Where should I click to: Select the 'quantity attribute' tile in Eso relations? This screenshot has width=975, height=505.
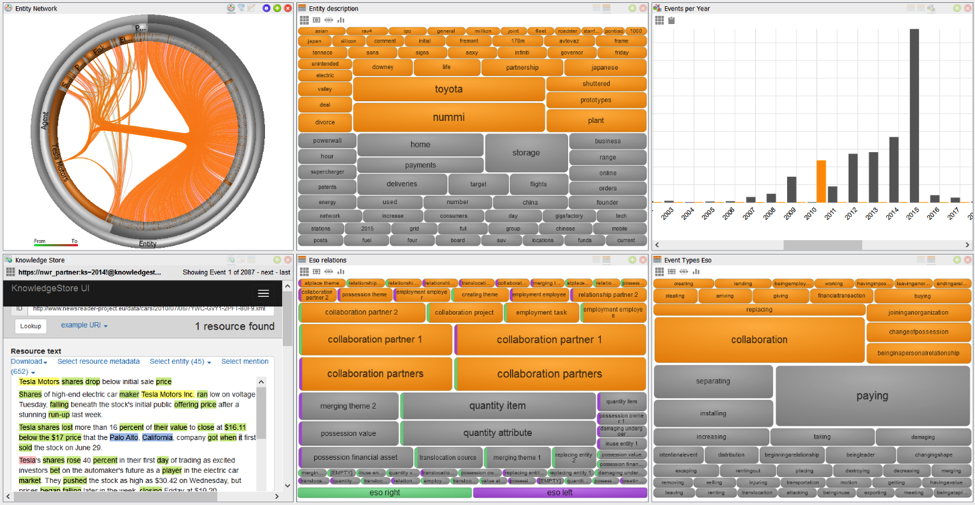click(498, 433)
